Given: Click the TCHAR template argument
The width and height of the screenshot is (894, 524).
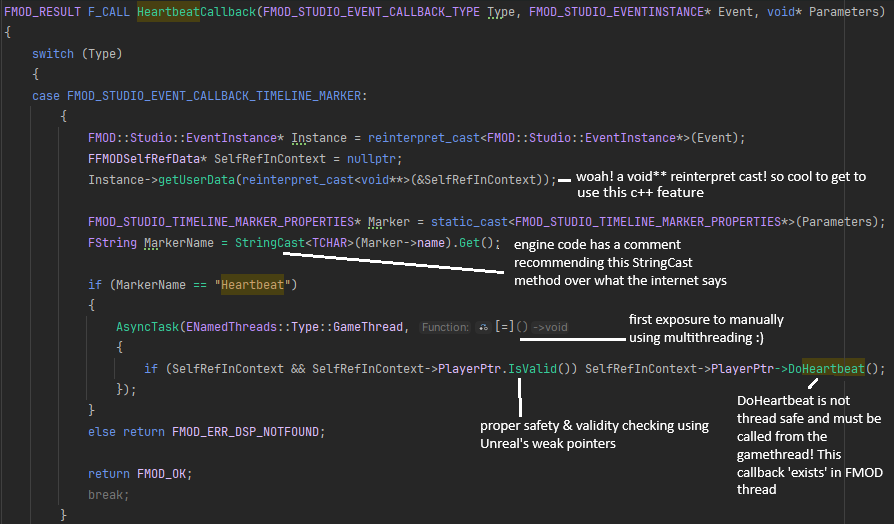Looking at the screenshot, I should pos(330,243).
